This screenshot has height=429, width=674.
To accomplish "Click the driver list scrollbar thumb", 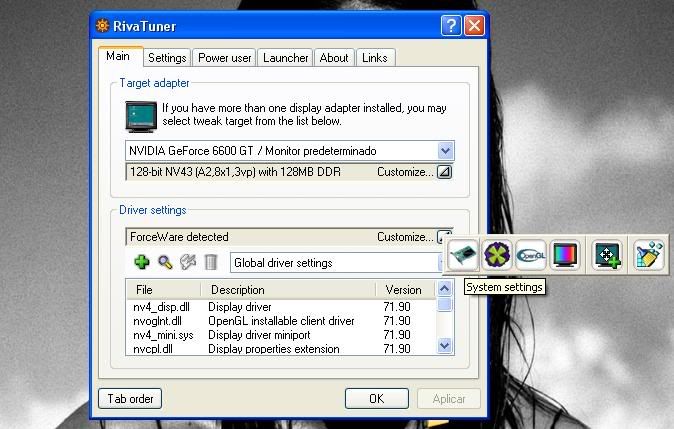I will point(444,305).
